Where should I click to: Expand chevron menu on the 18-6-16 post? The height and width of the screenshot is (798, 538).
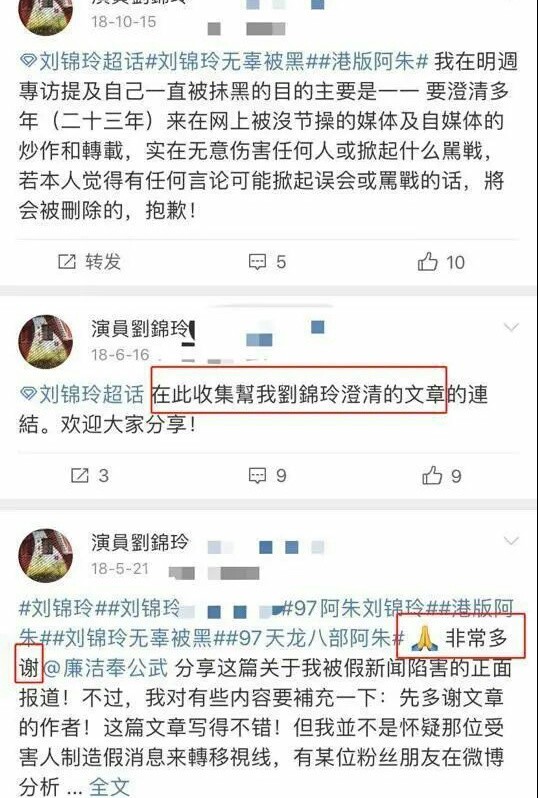[511, 327]
